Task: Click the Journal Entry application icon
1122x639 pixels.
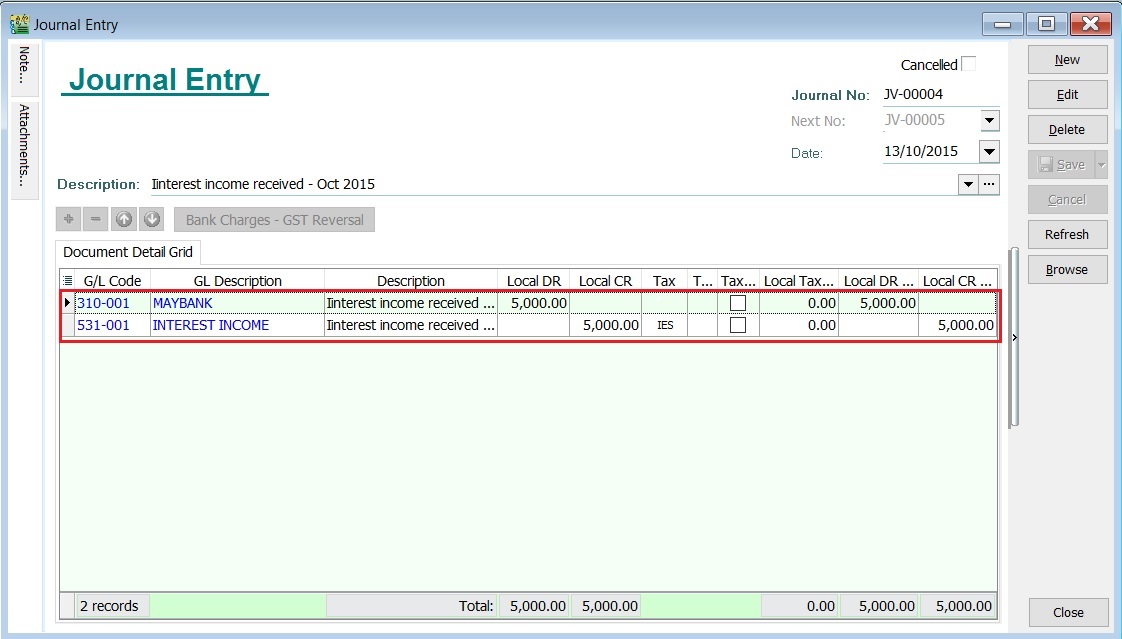Action: coord(22,23)
